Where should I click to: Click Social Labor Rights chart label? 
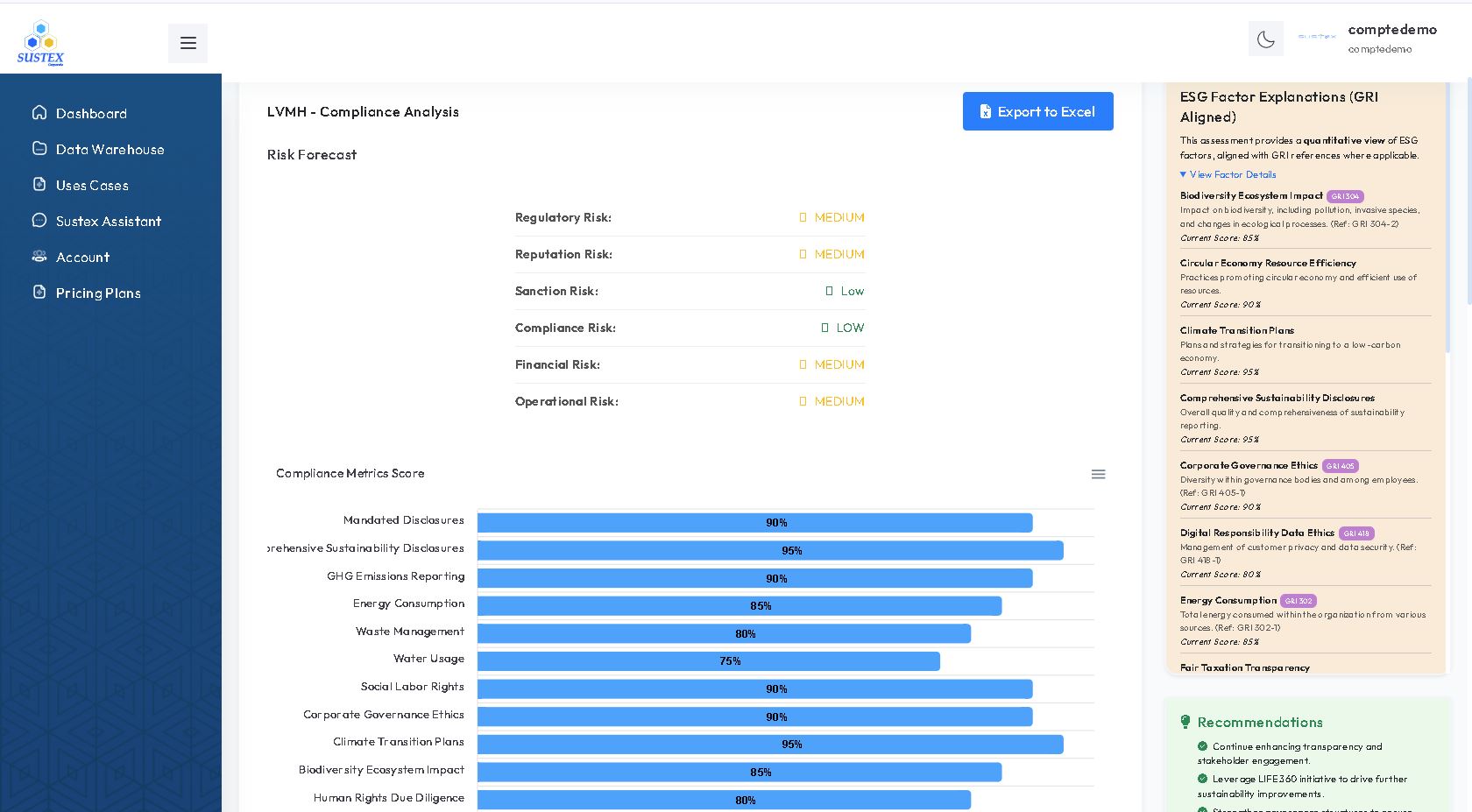413,687
